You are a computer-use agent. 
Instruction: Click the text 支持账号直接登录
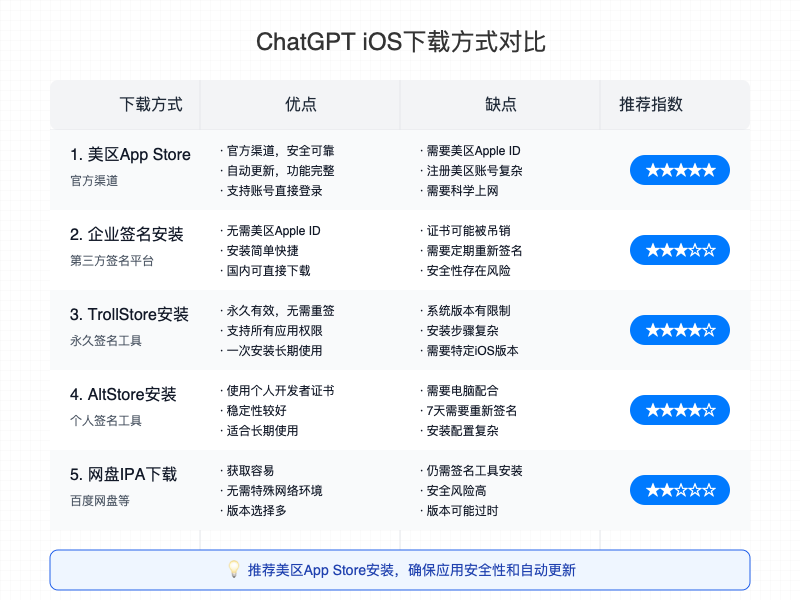[274, 190]
